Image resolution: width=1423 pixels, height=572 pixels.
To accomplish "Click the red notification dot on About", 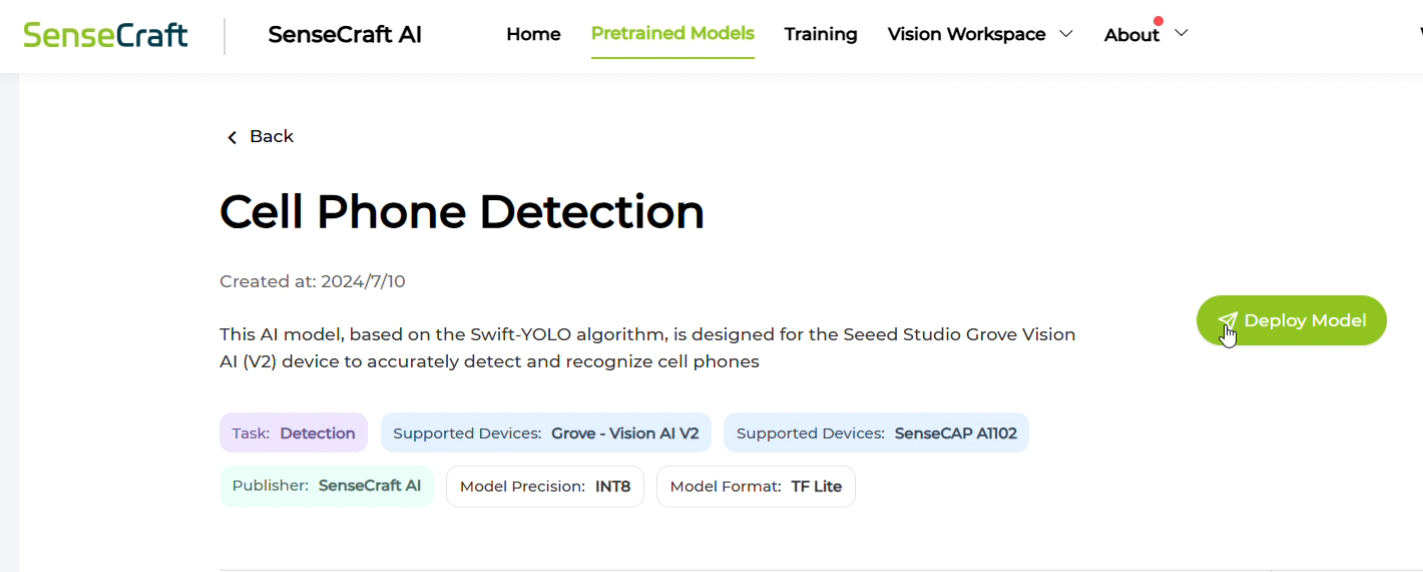I will coord(1158,21).
